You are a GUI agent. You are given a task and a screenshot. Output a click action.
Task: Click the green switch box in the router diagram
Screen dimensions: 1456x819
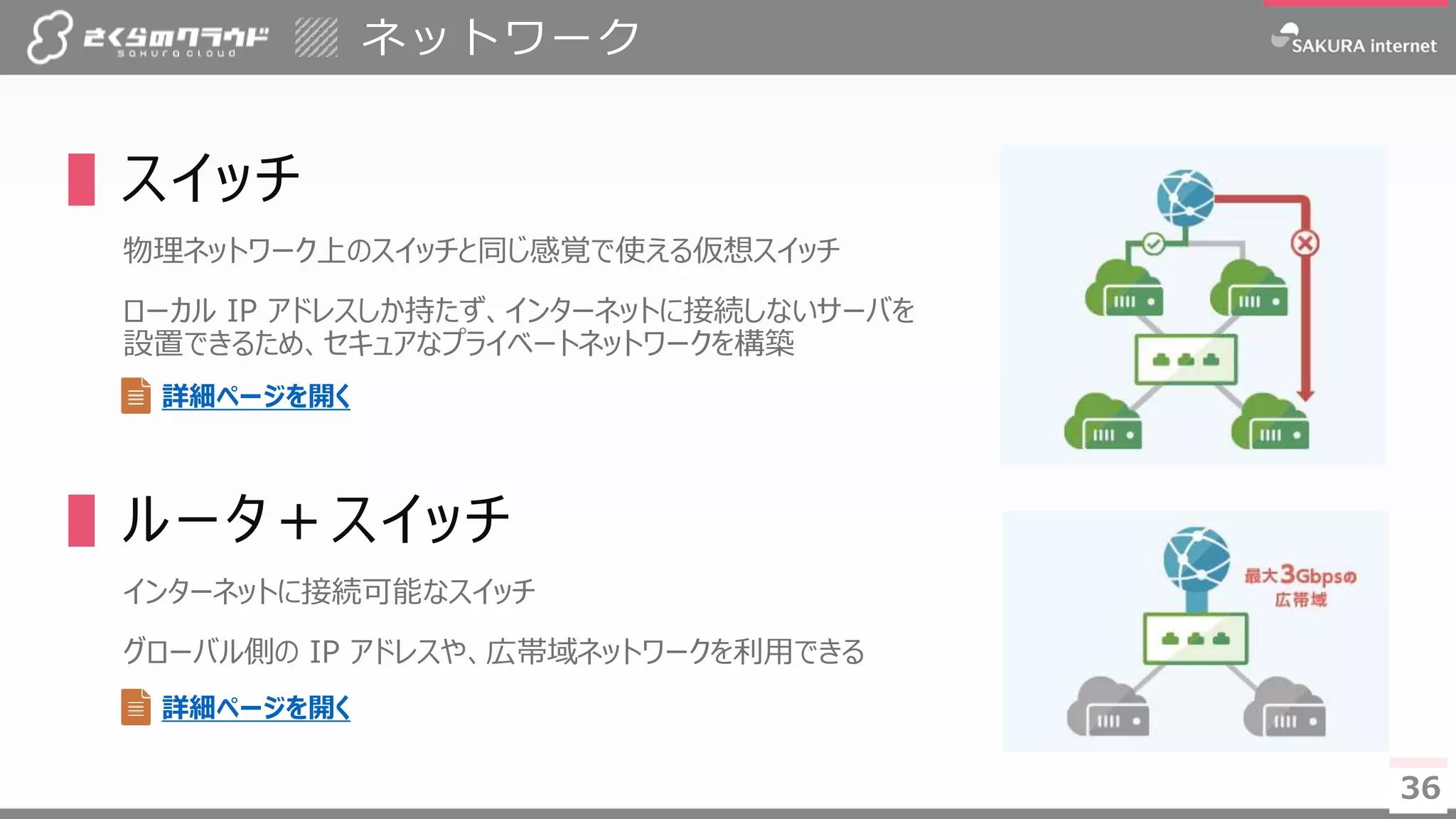coord(1196,638)
